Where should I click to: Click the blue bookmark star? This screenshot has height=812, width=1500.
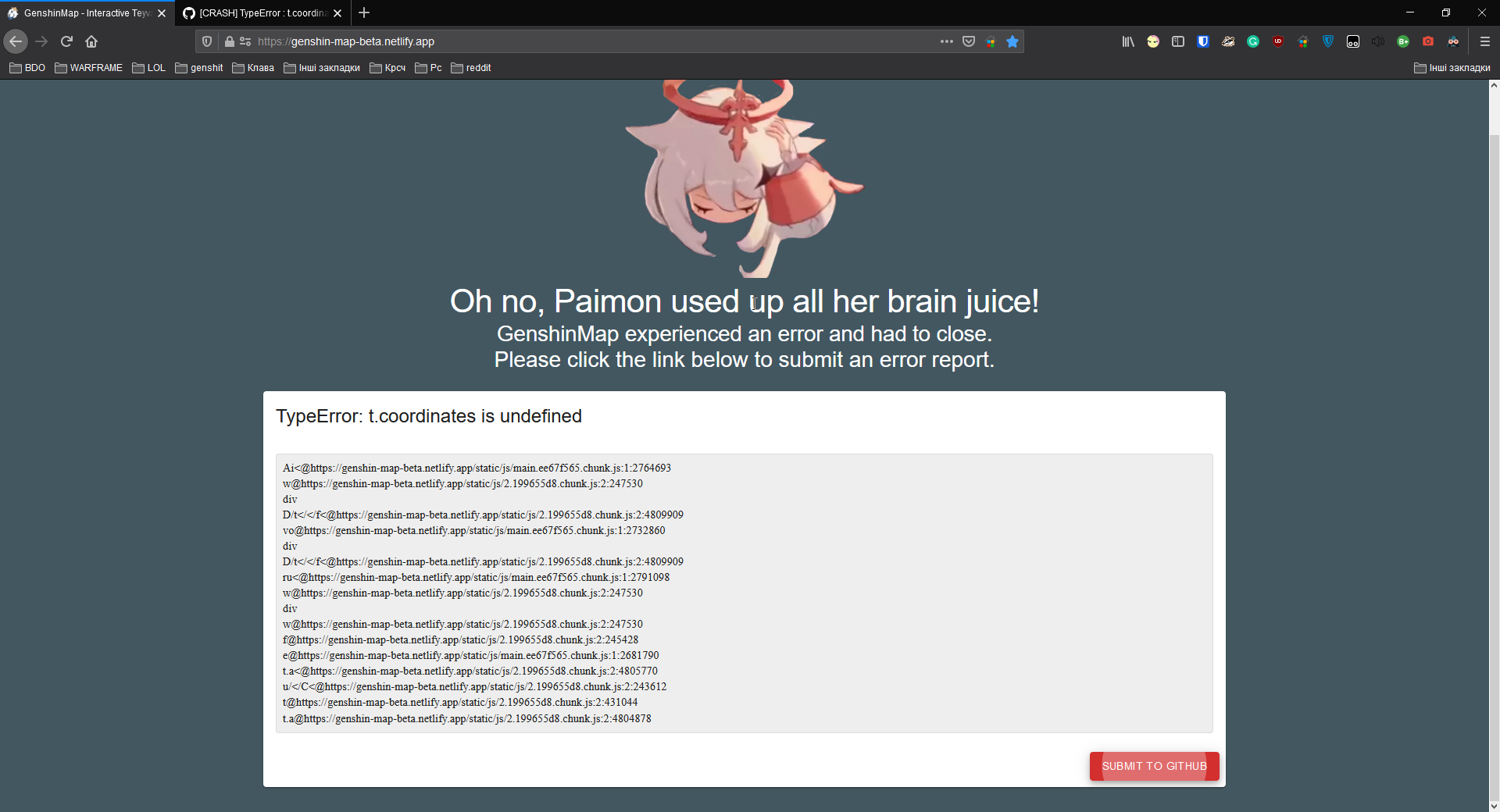pos(1012,41)
